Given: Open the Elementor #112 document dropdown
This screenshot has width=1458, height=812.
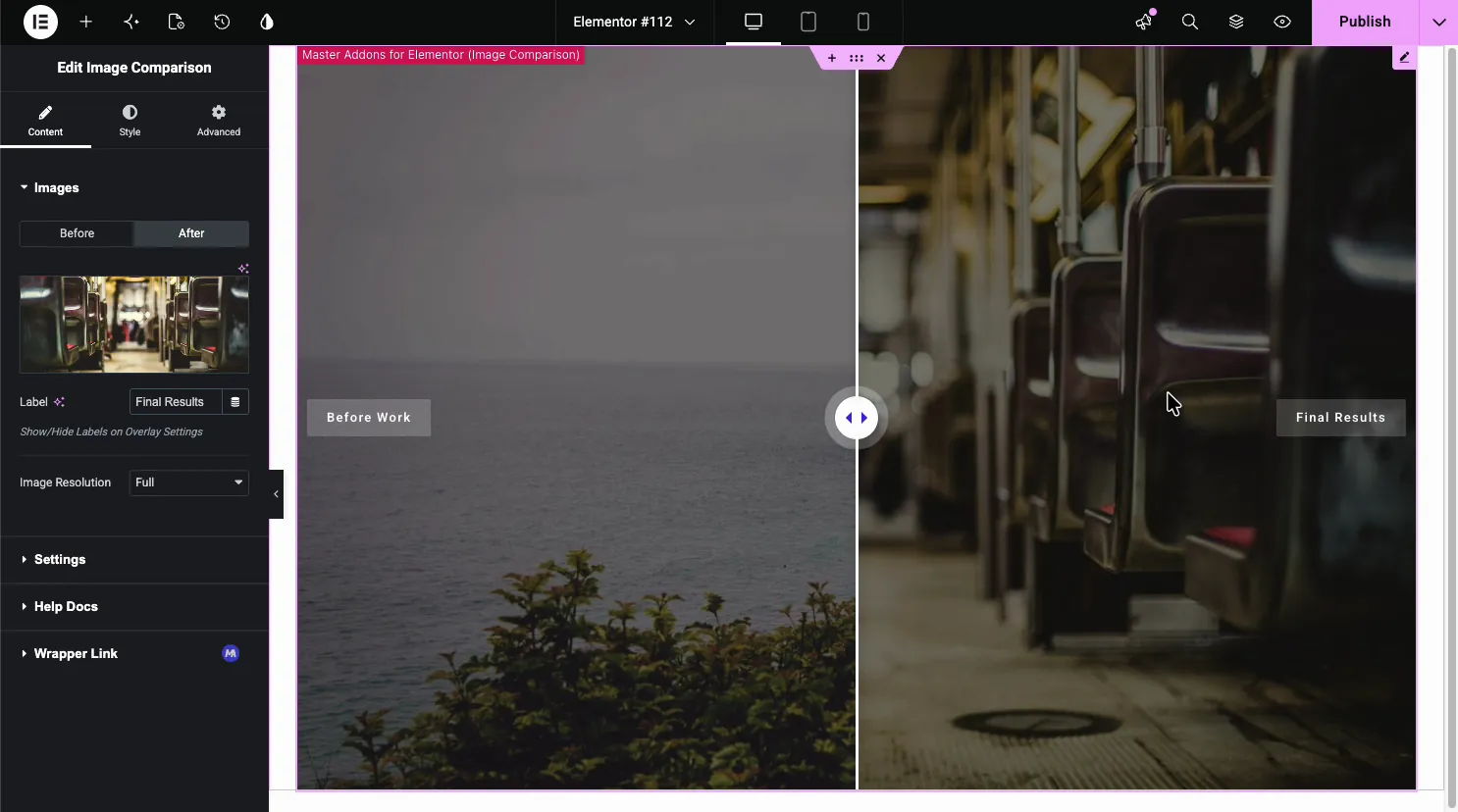Looking at the screenshot, I should (634, 22).
